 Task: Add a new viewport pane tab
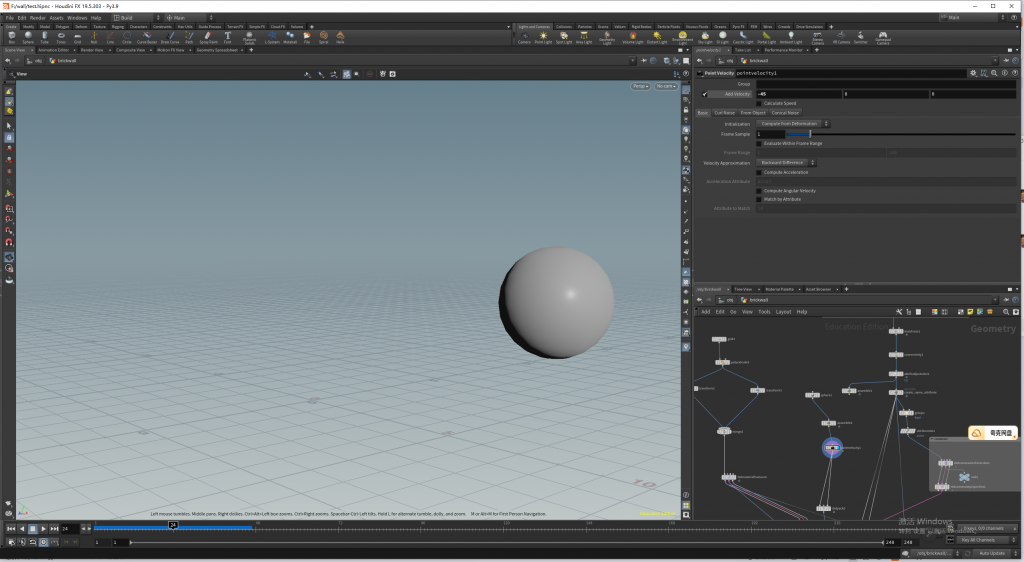pos(251,50)
